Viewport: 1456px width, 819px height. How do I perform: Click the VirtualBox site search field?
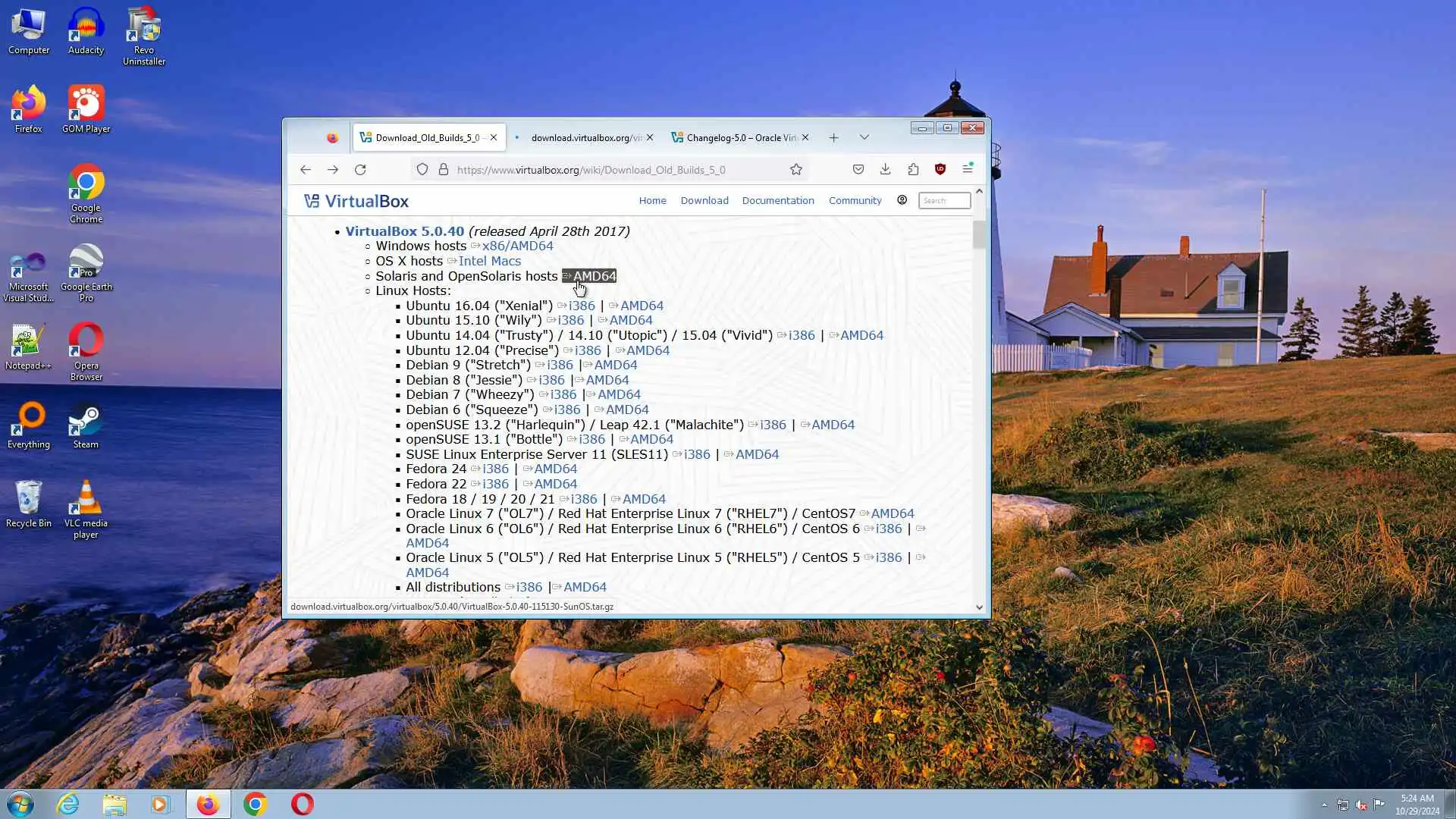(x=943, y=201)
